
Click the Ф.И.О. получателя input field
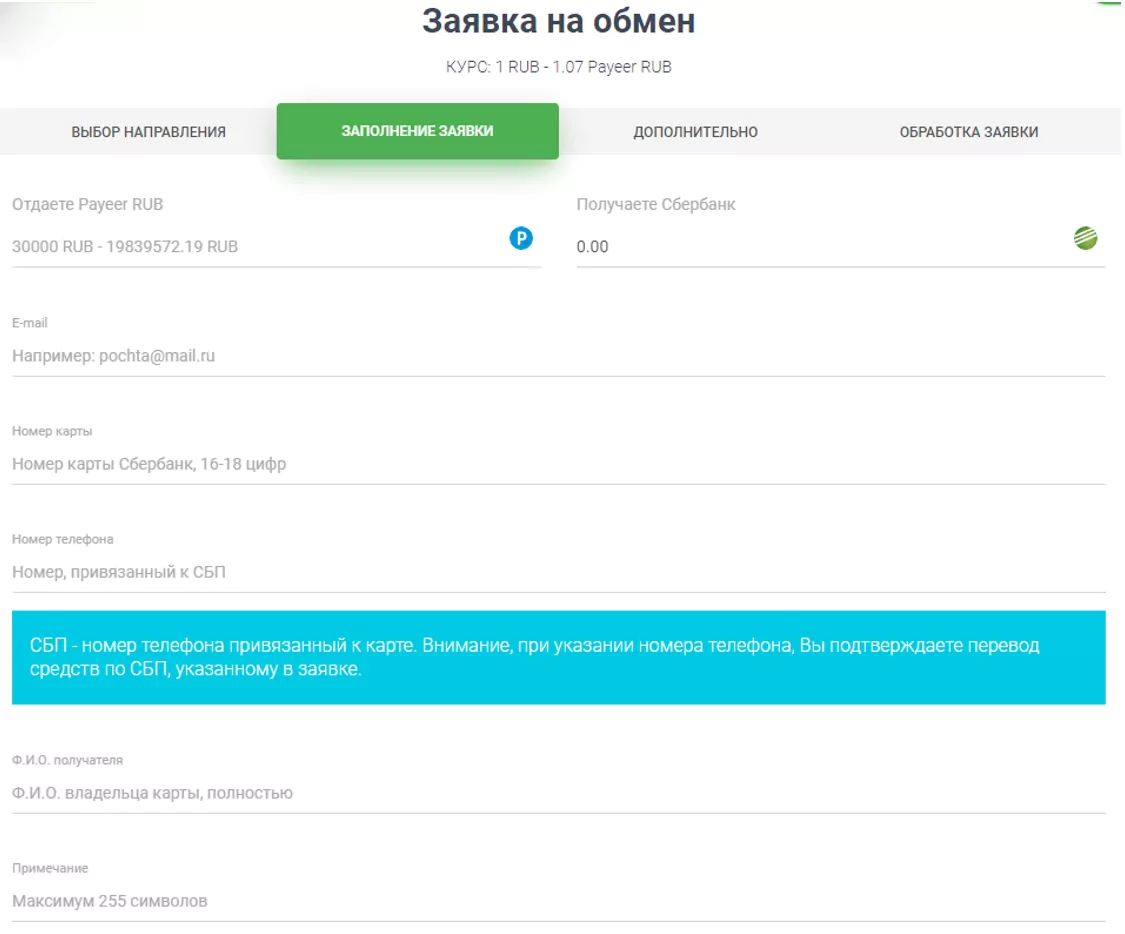[558, 793]
